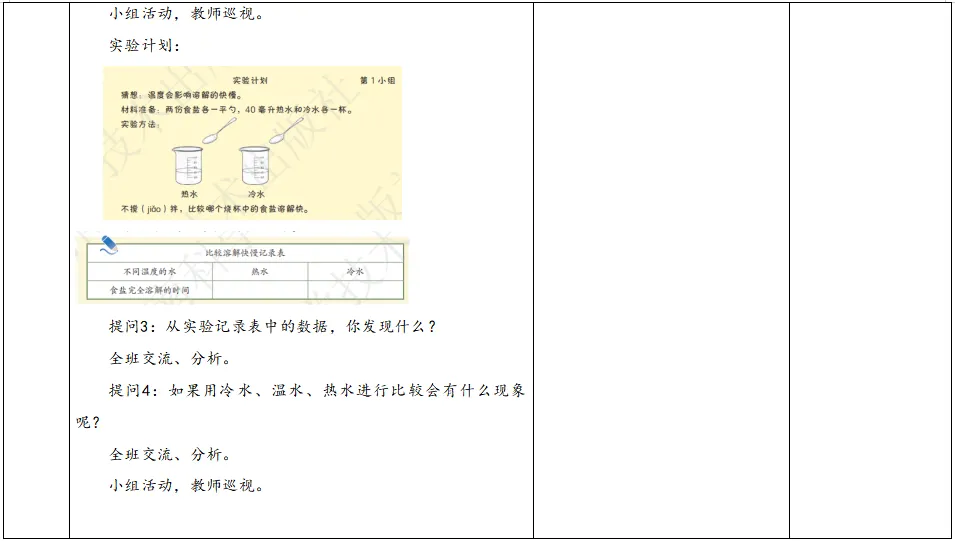Click the empty time cell under 冷水

coord(355,290)
